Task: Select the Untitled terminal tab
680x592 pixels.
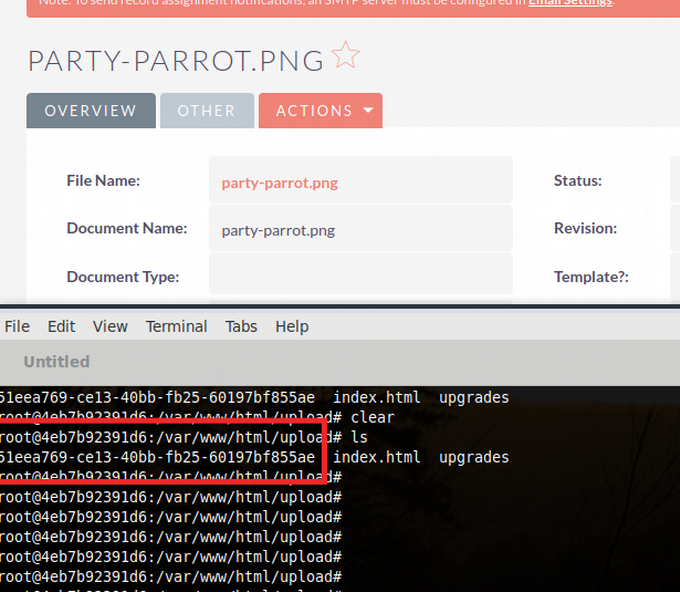Action: [x=57, y=361]
